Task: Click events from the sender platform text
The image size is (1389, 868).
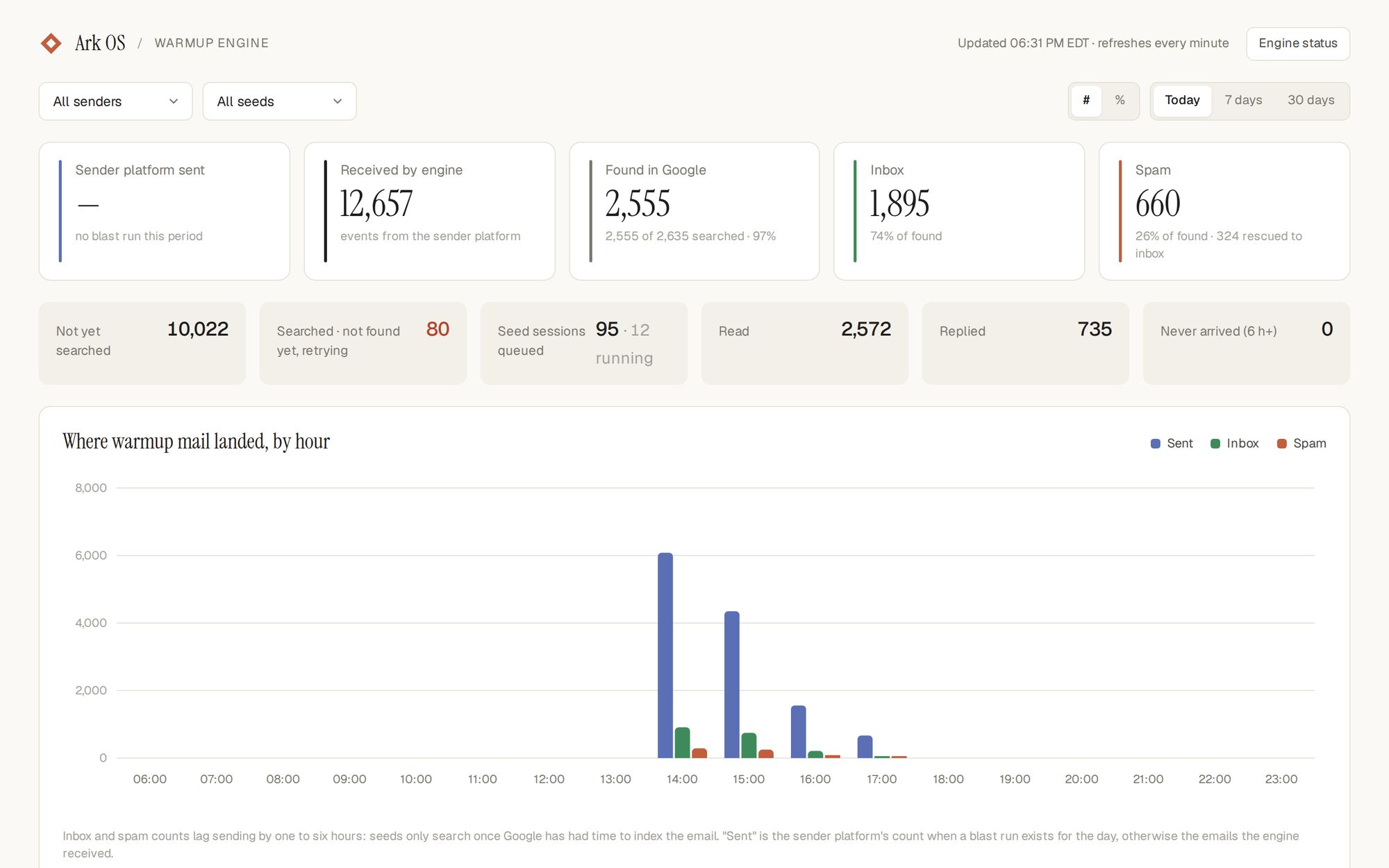Action: coord(430,236)
